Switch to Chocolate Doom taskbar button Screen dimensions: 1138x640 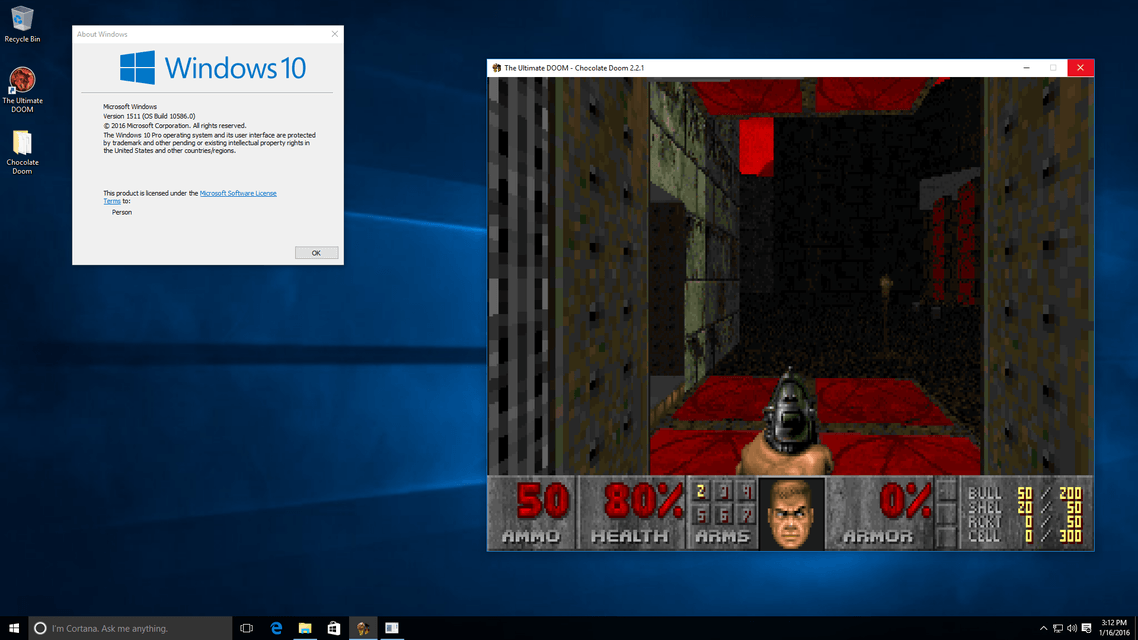coord(363,628)
